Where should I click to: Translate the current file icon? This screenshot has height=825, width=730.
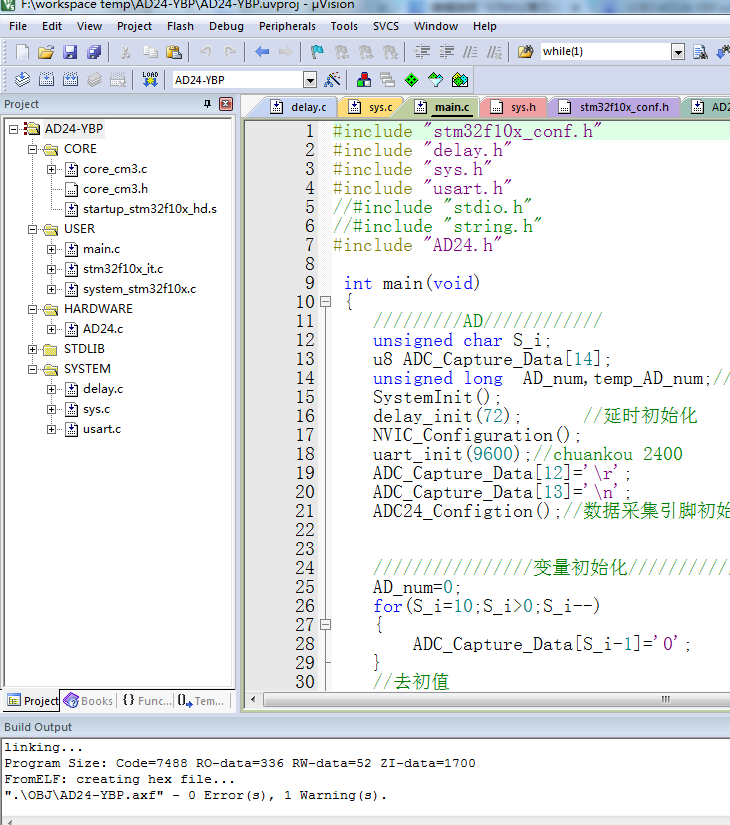click(x=22, y=80)
